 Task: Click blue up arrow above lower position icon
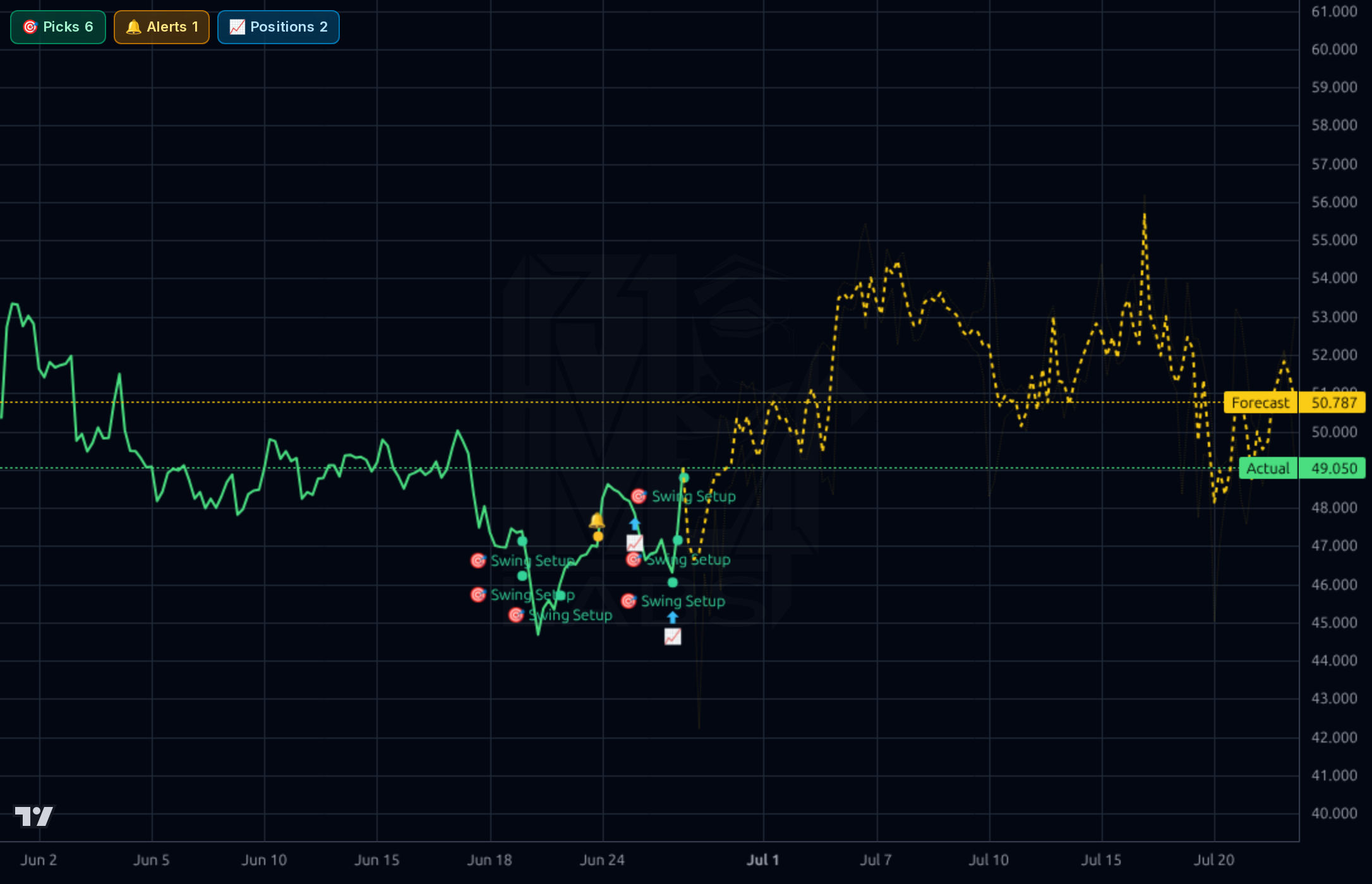click(673, 617)
